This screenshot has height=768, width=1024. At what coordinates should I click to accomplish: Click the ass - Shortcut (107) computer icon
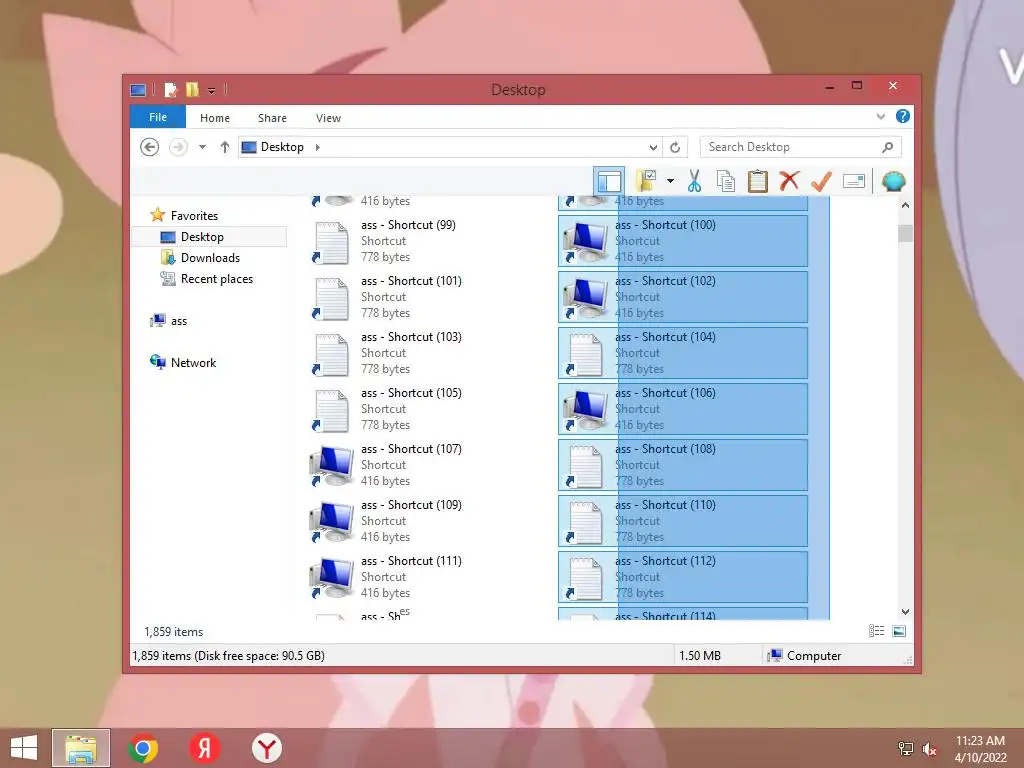tap(332, 465)
